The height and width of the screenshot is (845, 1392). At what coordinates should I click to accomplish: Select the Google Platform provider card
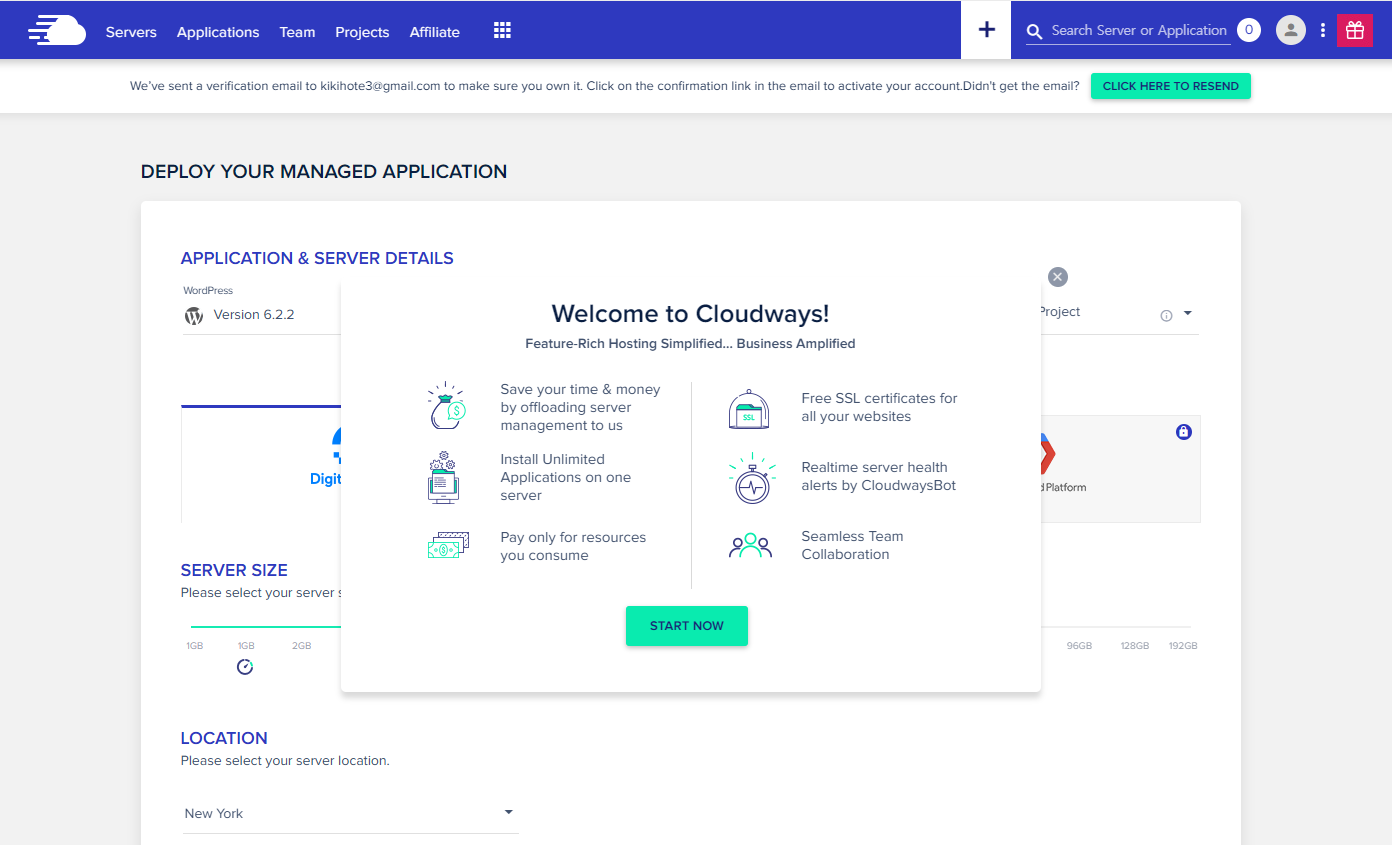[x=1120, y=469]
